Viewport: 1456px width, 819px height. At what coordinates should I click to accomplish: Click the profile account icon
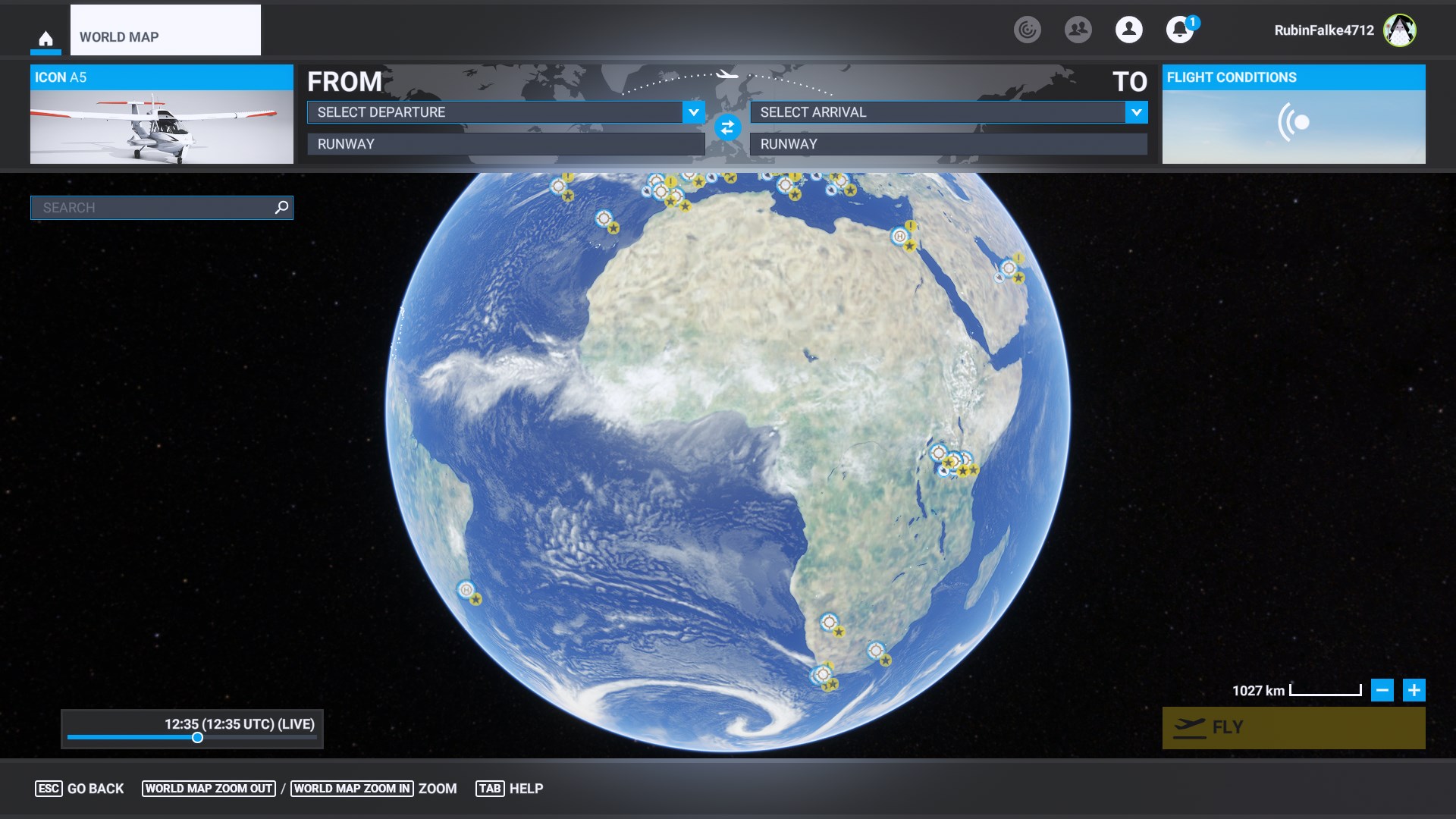(1128, 30)
